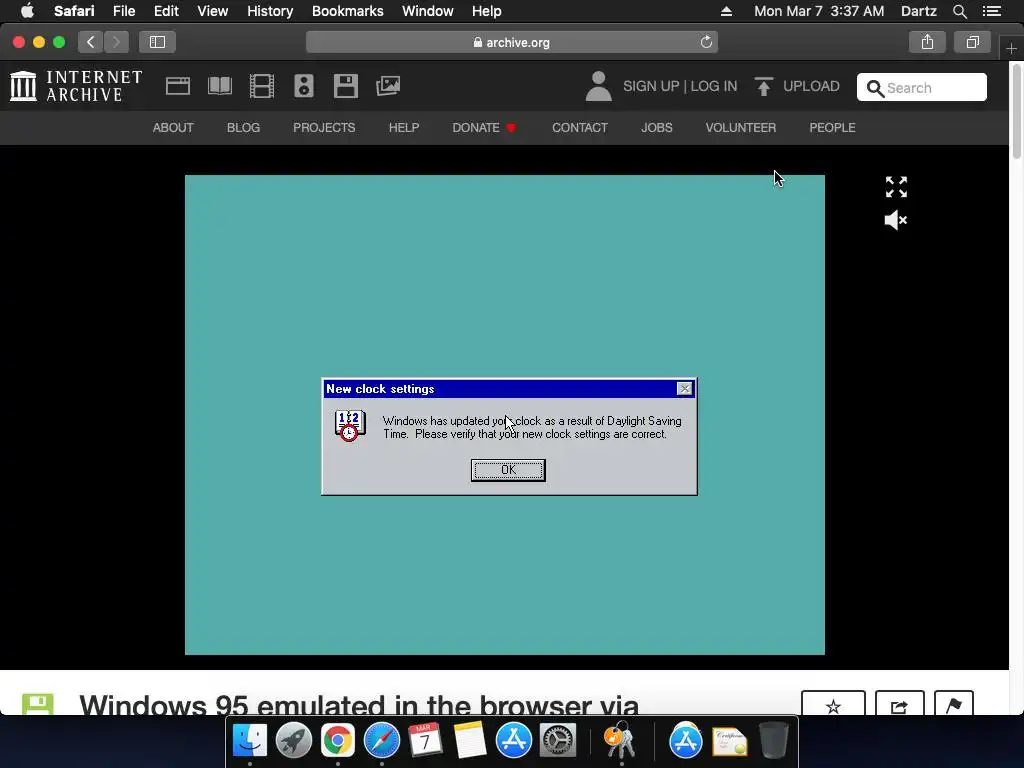This screenshot has width=1024, height=768.
Task: Toggle the emulator mute speaker icon
Action: point(895,220)
